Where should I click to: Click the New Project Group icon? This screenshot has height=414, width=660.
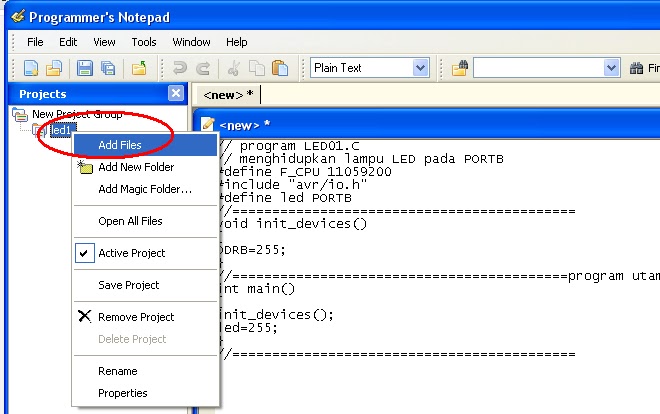[x=20, y=114]
